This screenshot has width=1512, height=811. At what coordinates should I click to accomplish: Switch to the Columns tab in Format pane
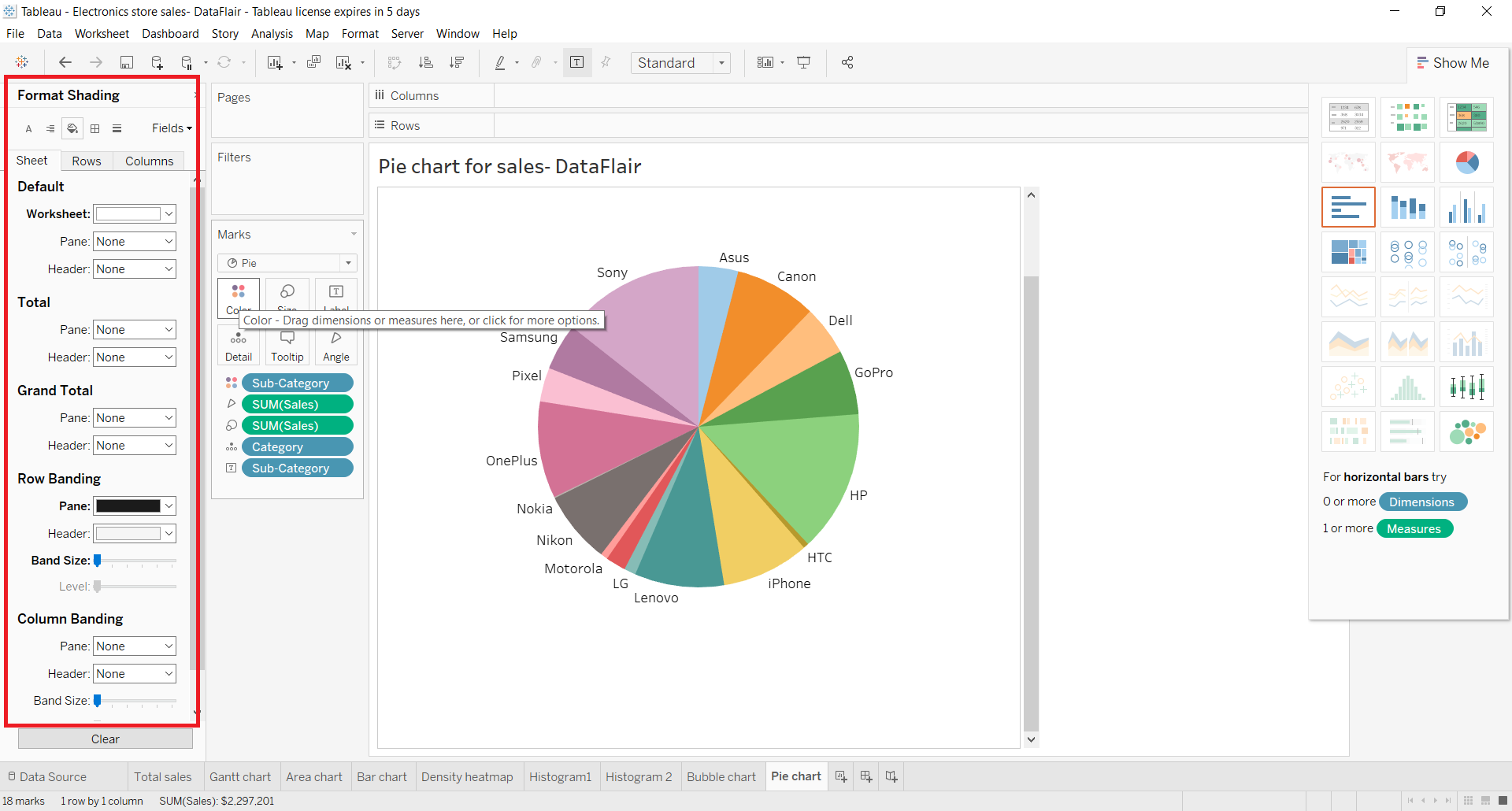149,161
